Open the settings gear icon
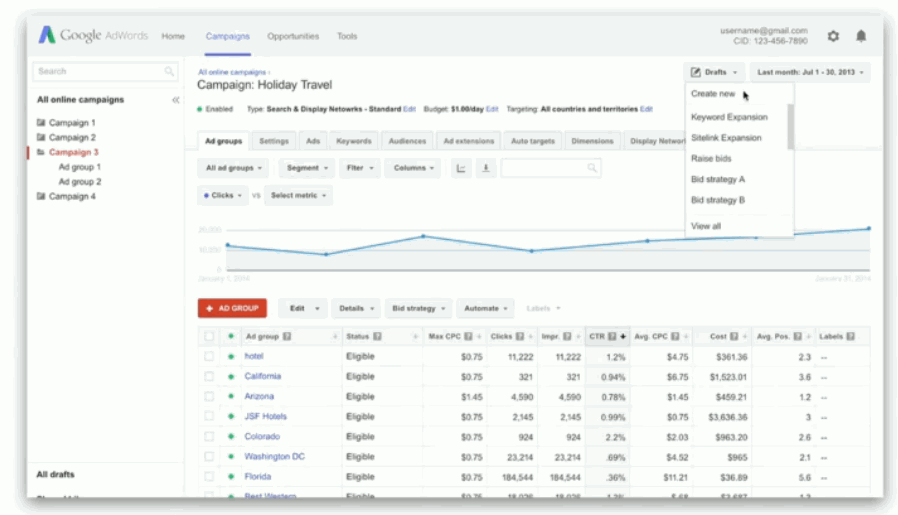Viewport: 898px width, 515px height. click(833, 36)
